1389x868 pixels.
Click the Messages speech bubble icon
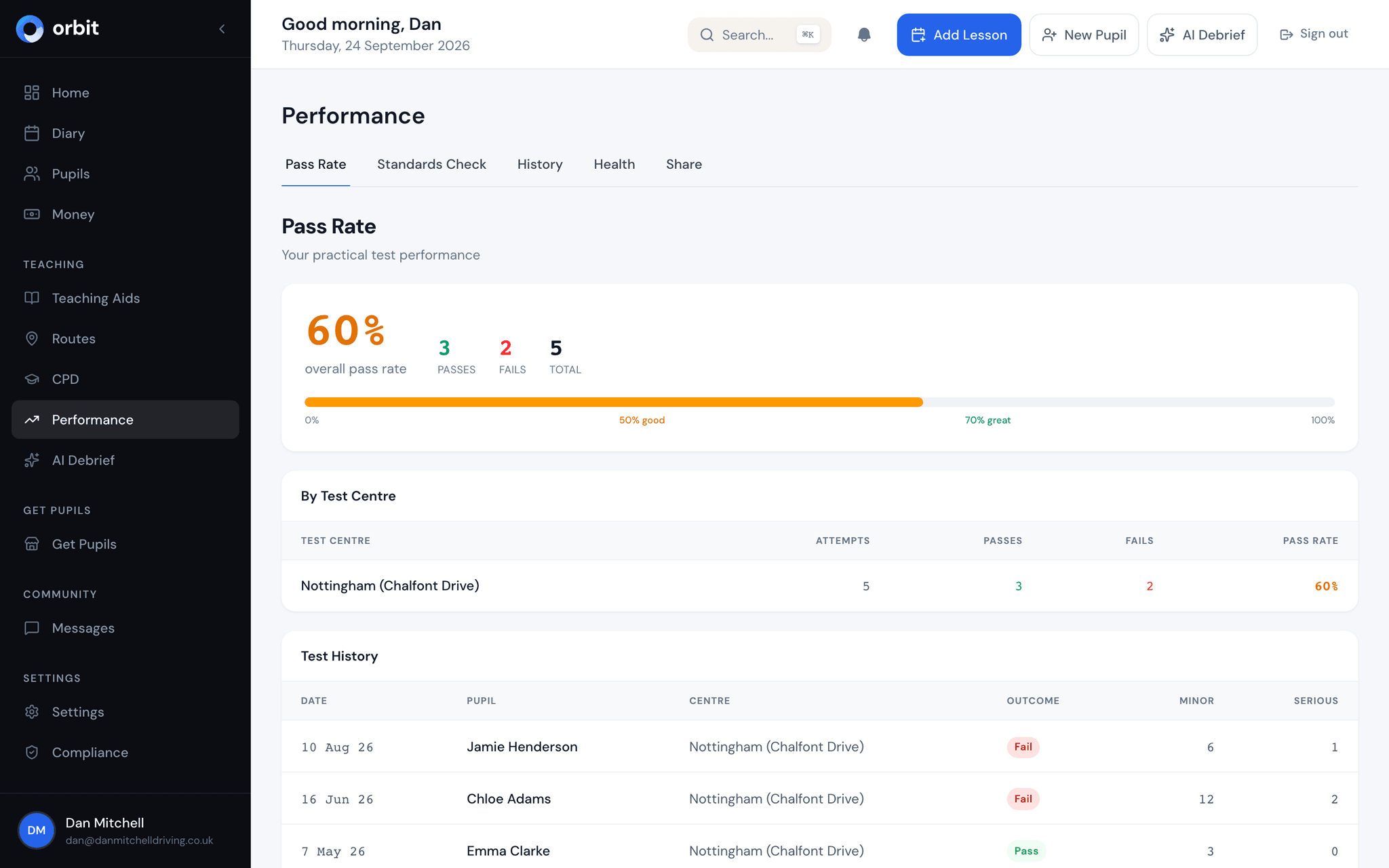(x=32, y=629)
